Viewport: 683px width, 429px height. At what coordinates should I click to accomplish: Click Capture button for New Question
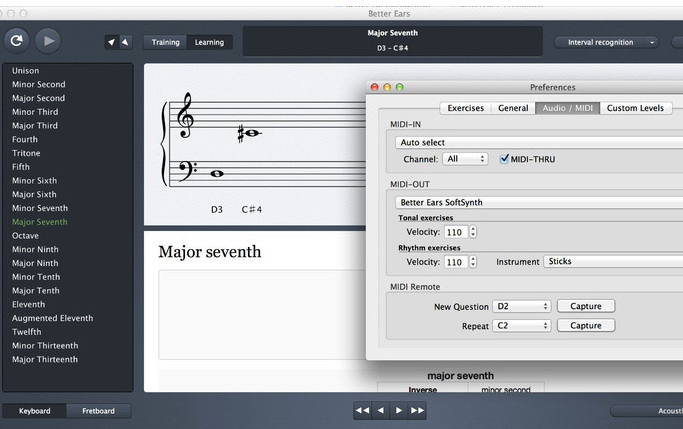585,306
